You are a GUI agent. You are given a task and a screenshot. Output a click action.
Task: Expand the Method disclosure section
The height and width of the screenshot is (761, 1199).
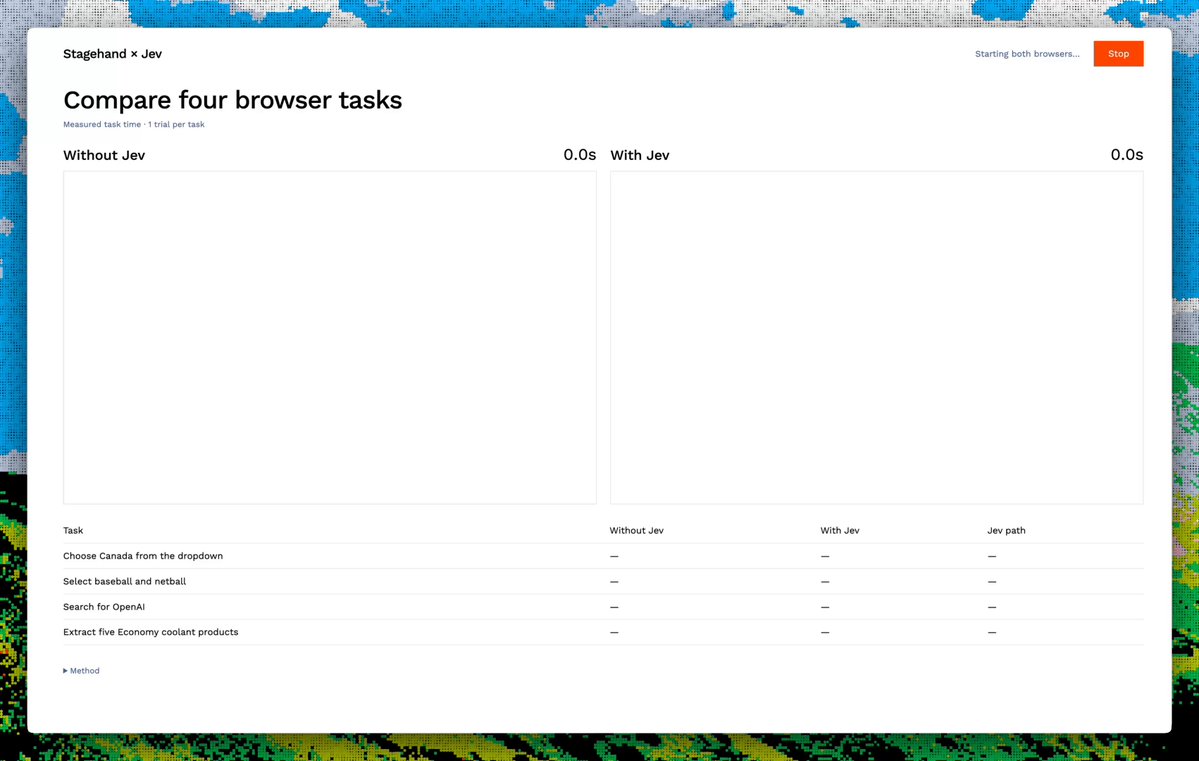click(x=81, y=671)
